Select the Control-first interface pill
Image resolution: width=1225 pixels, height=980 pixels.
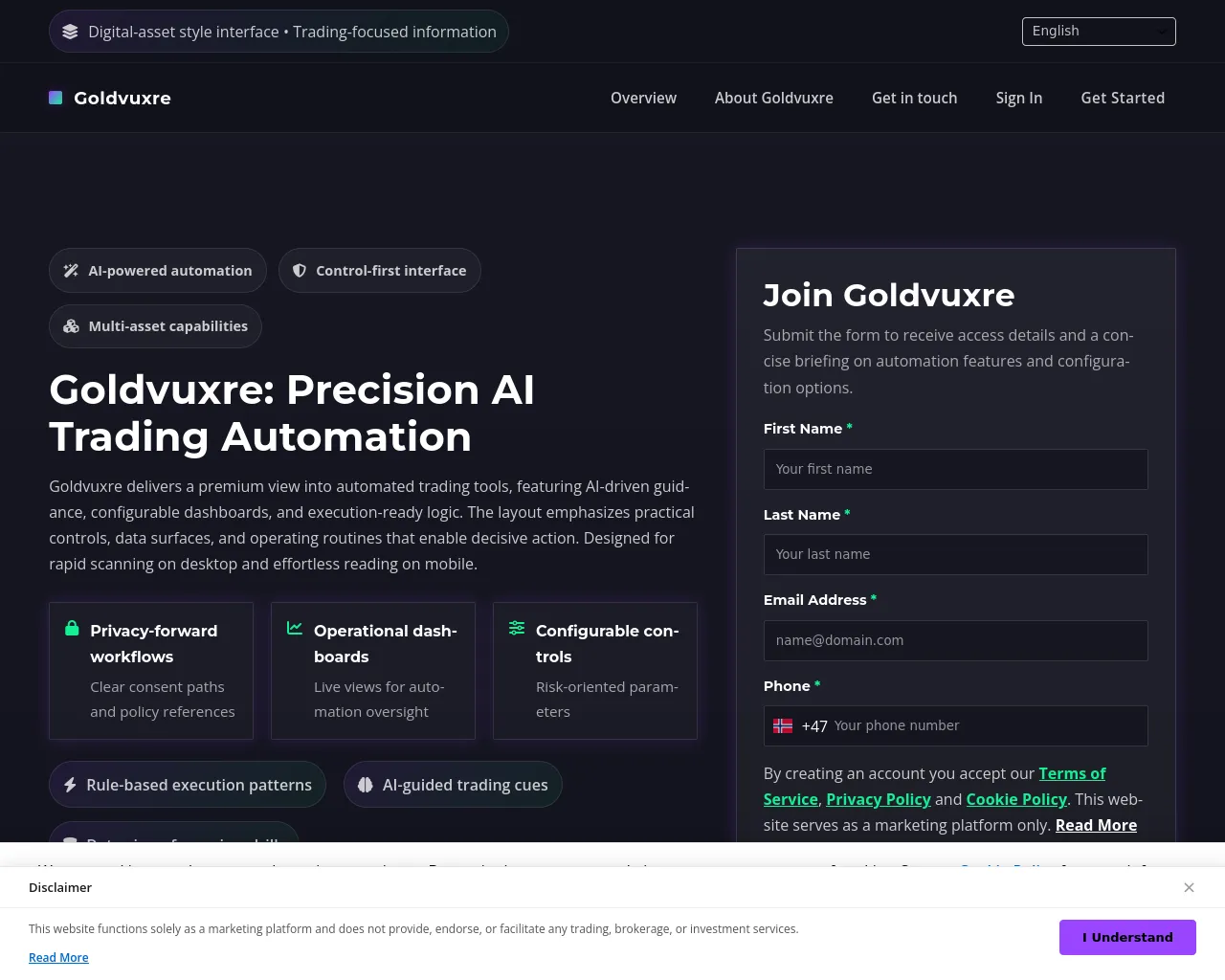click(x=380, y=271)
